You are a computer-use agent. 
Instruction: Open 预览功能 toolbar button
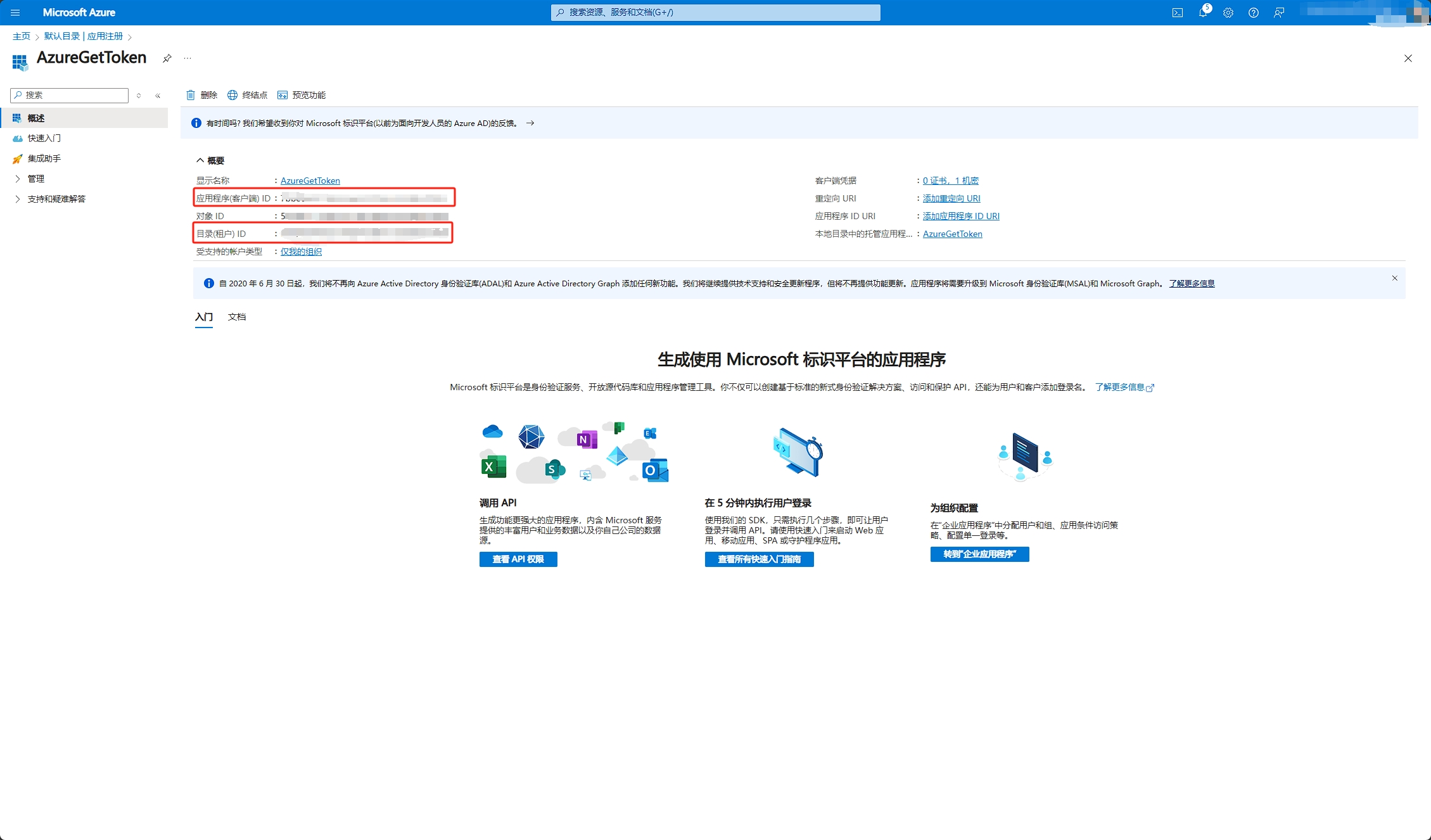(x=302, y=95)
